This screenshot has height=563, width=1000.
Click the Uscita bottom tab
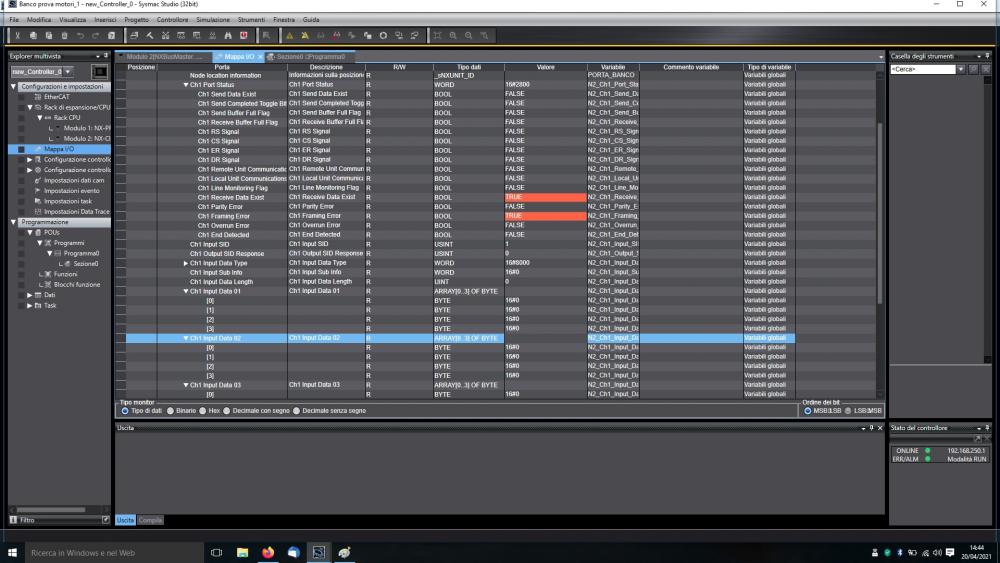pyautogui.click(x=126, y=520)
